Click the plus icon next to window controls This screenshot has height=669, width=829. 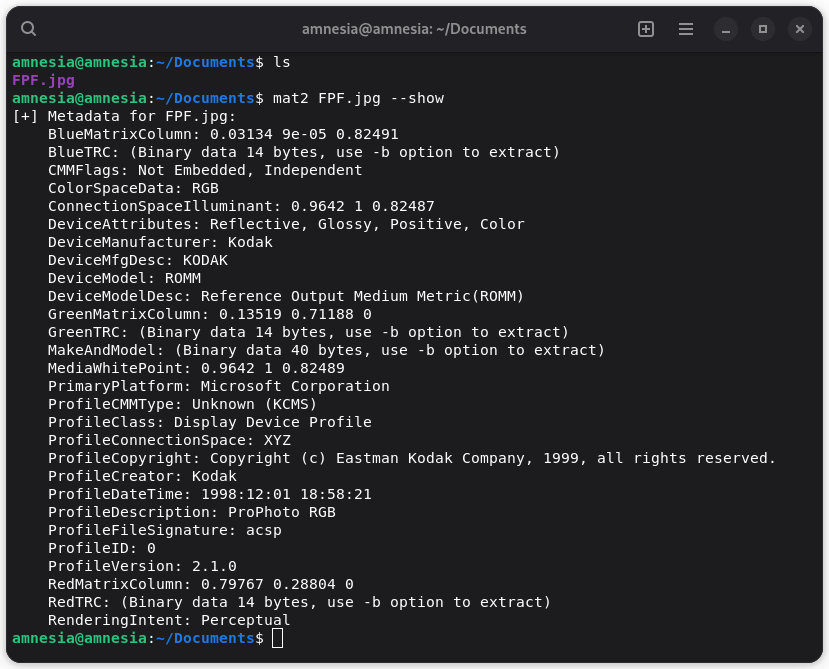click(645, 29)
